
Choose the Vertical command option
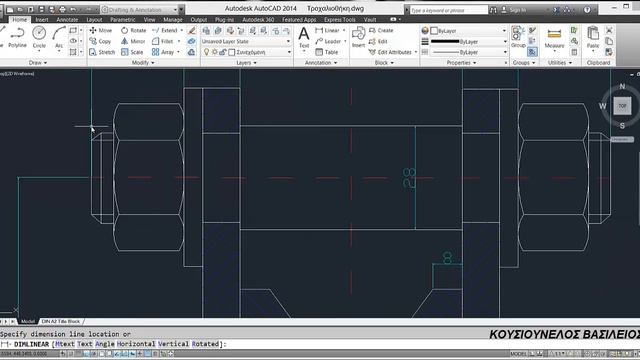coord(173,344)
